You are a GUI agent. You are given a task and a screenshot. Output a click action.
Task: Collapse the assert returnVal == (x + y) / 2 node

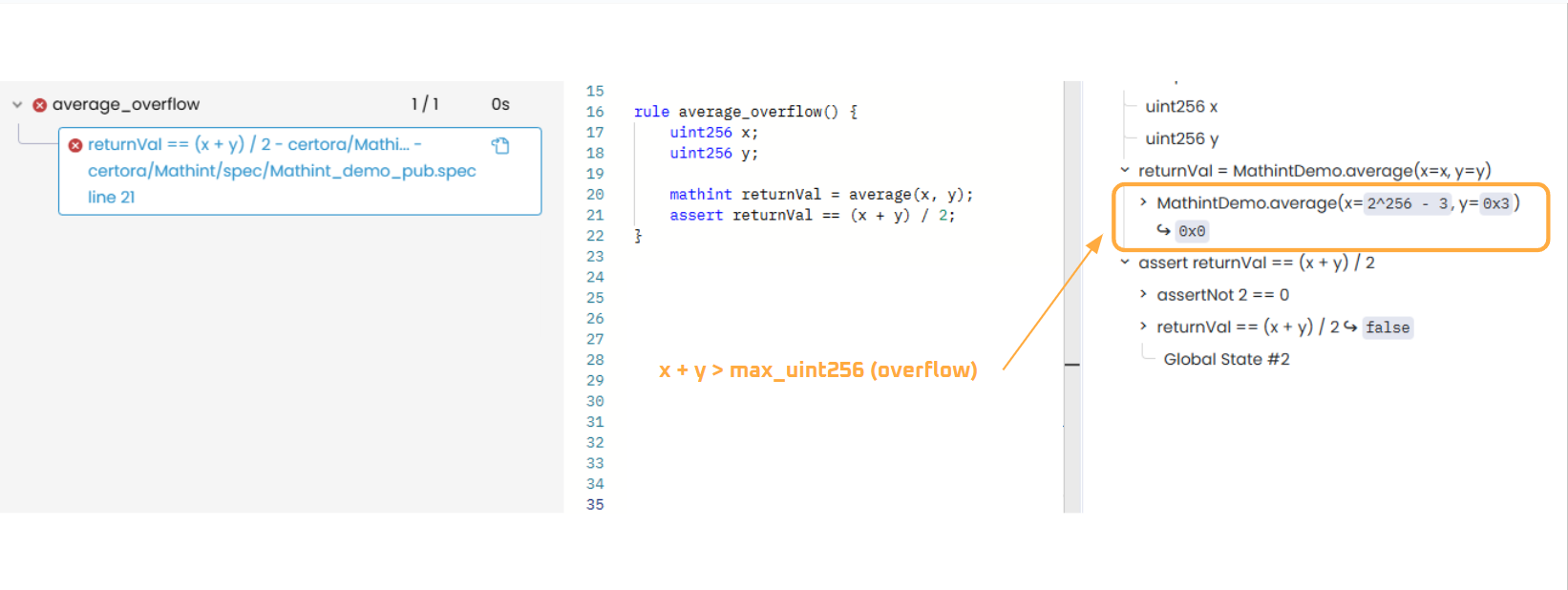point(1125,263)
